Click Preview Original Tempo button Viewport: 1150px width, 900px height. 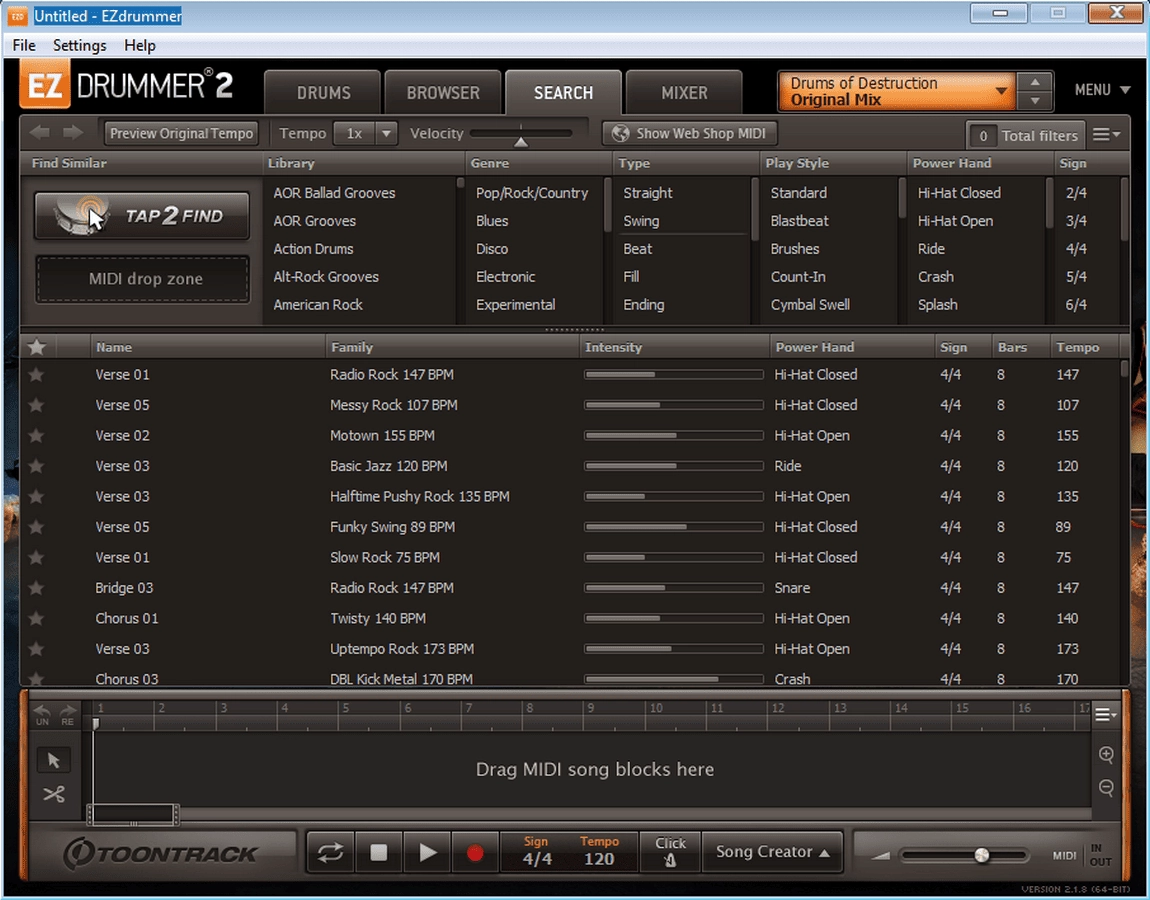181,133
